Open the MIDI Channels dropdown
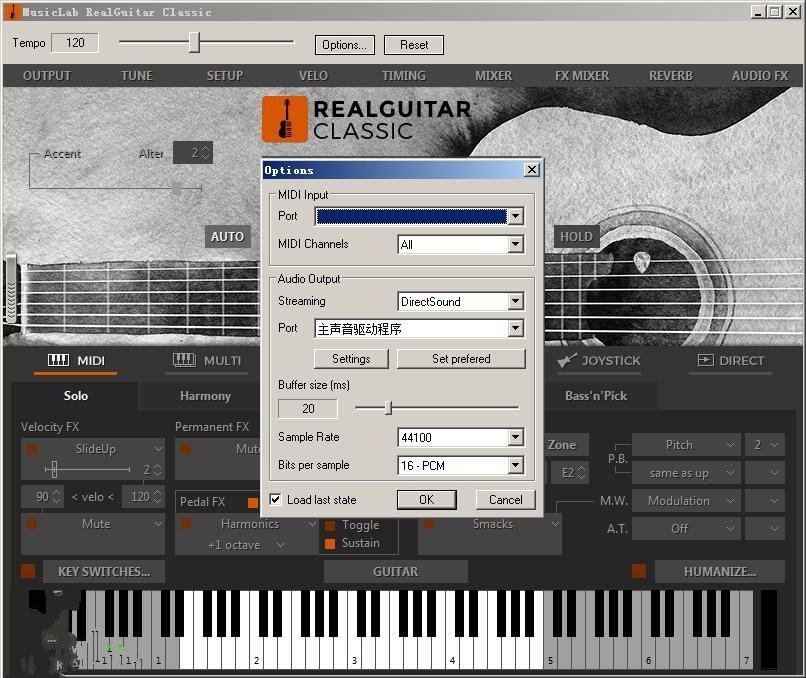Screen dimensions: 806x678 coord(516,244)
